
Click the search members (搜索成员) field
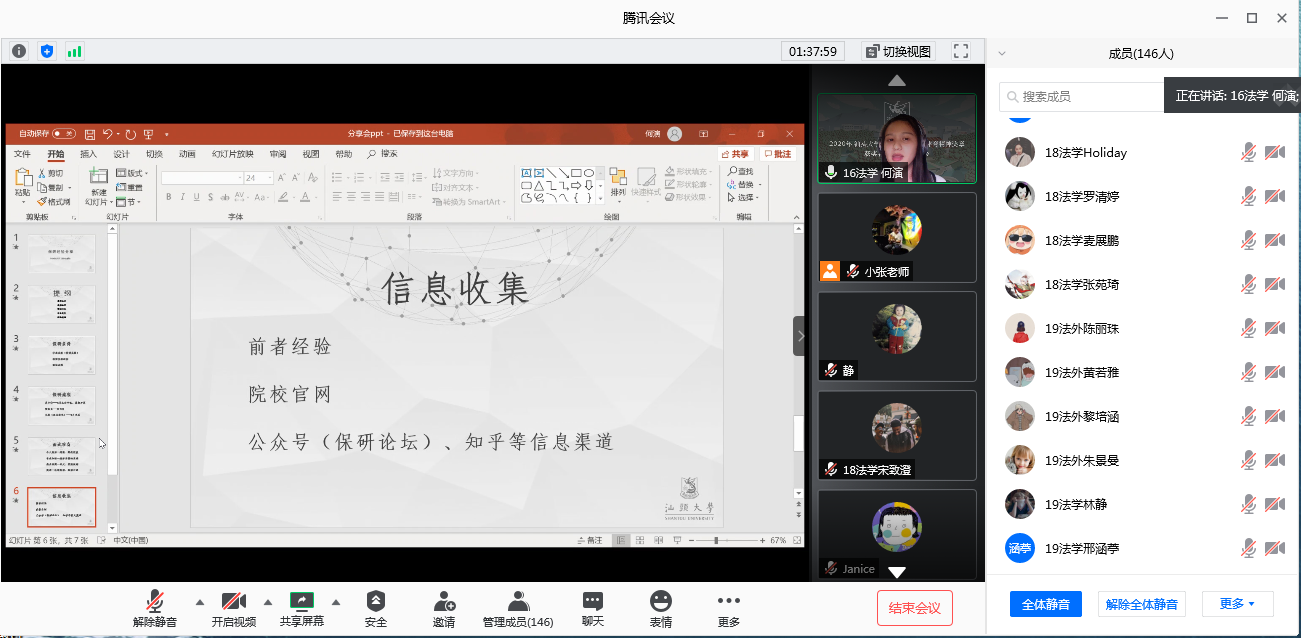point(1085,97)
